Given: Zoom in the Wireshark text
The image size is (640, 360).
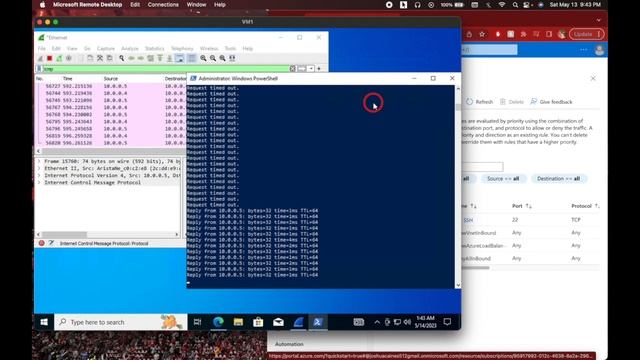Looking at the screenshot, I should 203,58.
